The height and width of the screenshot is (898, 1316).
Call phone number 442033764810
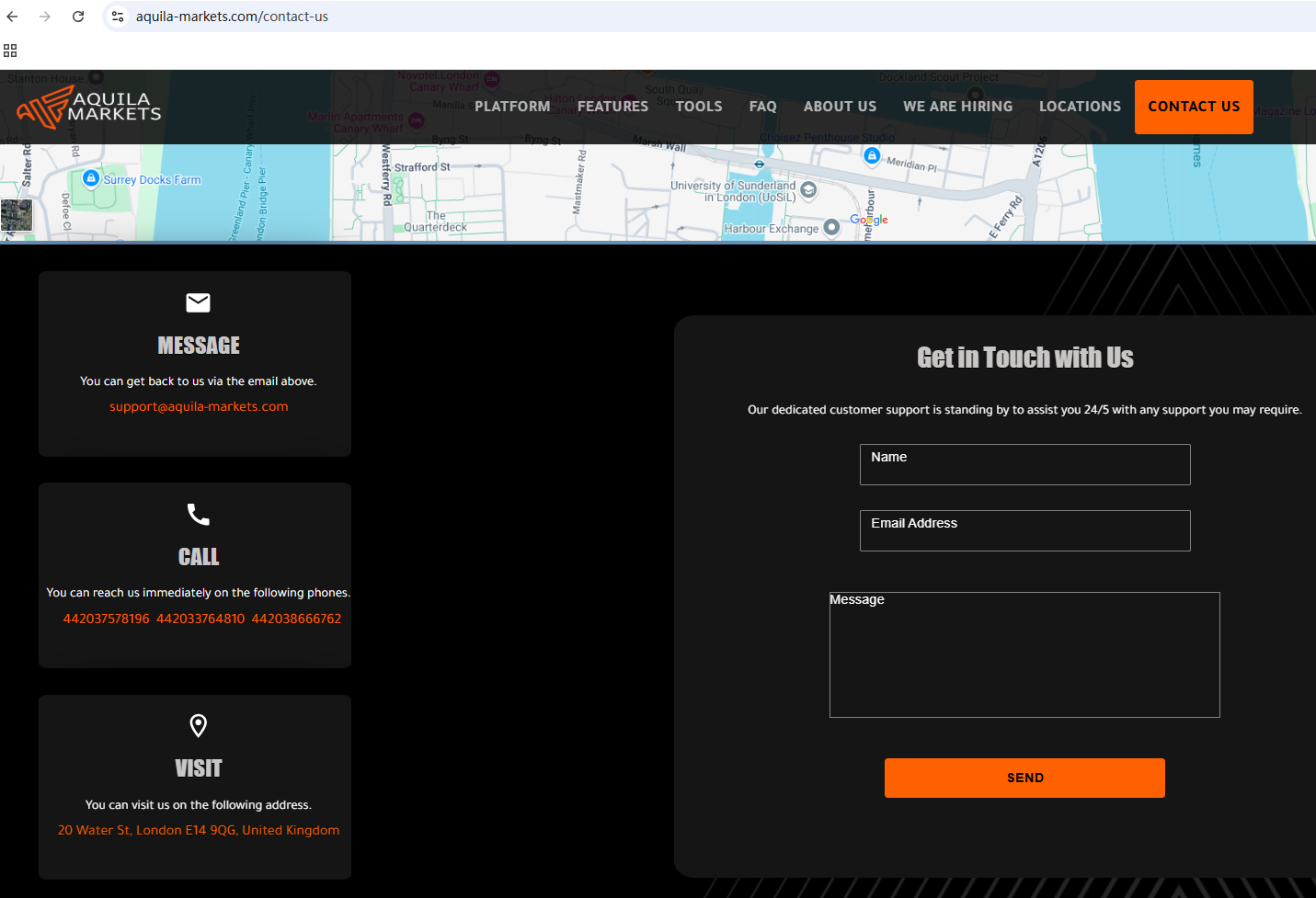point(200,619)
